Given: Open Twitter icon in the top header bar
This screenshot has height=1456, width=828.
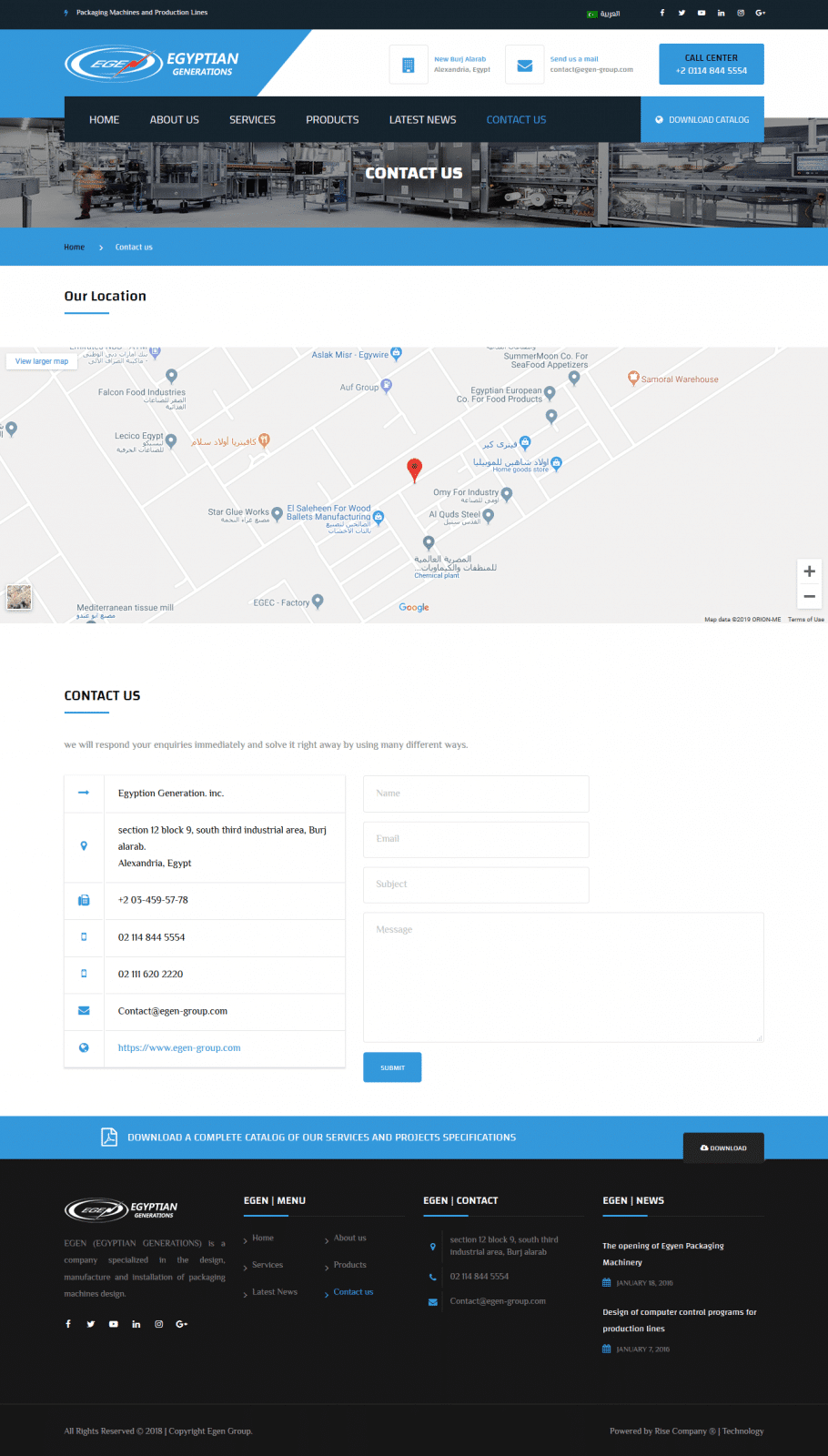Looking at the screenshot, I should (x=682, y=13).
